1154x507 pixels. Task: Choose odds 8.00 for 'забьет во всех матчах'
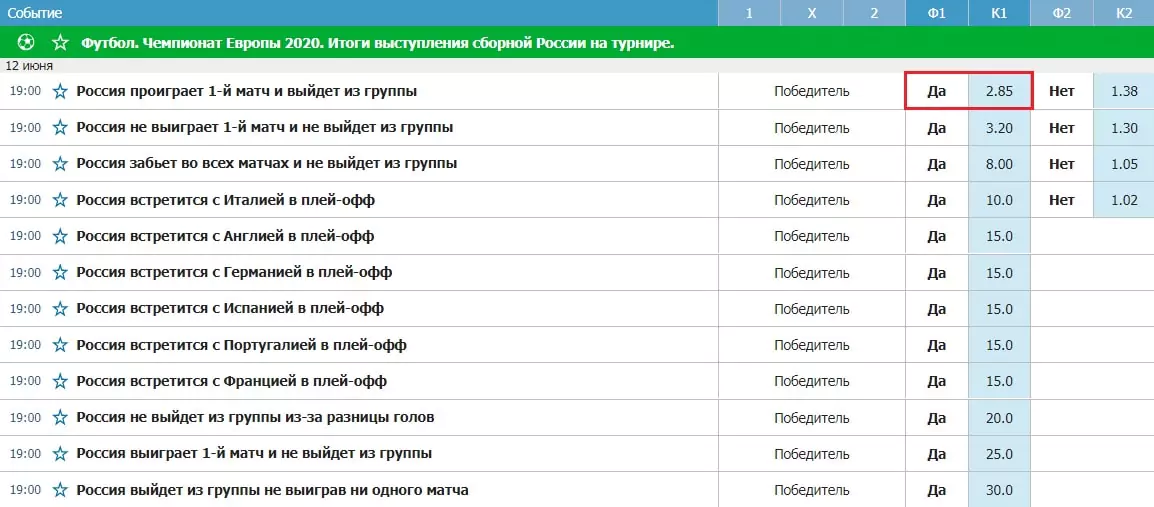pyautogui.click(x=999, y=163)
